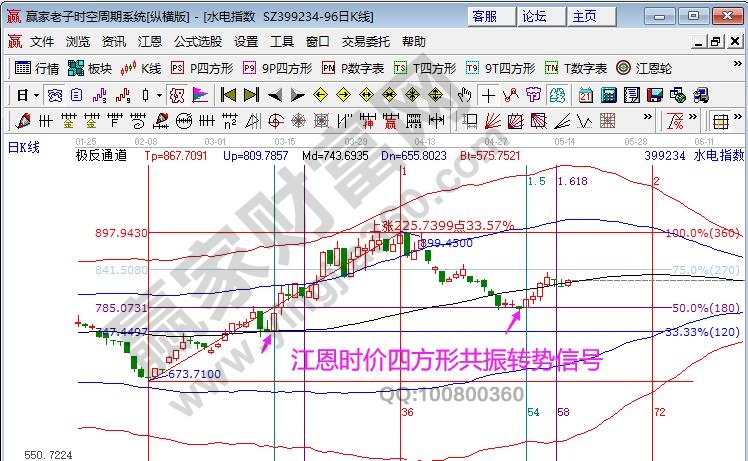Select the T数字表 tool
748x461 pixels.
[x=576, y=69]
